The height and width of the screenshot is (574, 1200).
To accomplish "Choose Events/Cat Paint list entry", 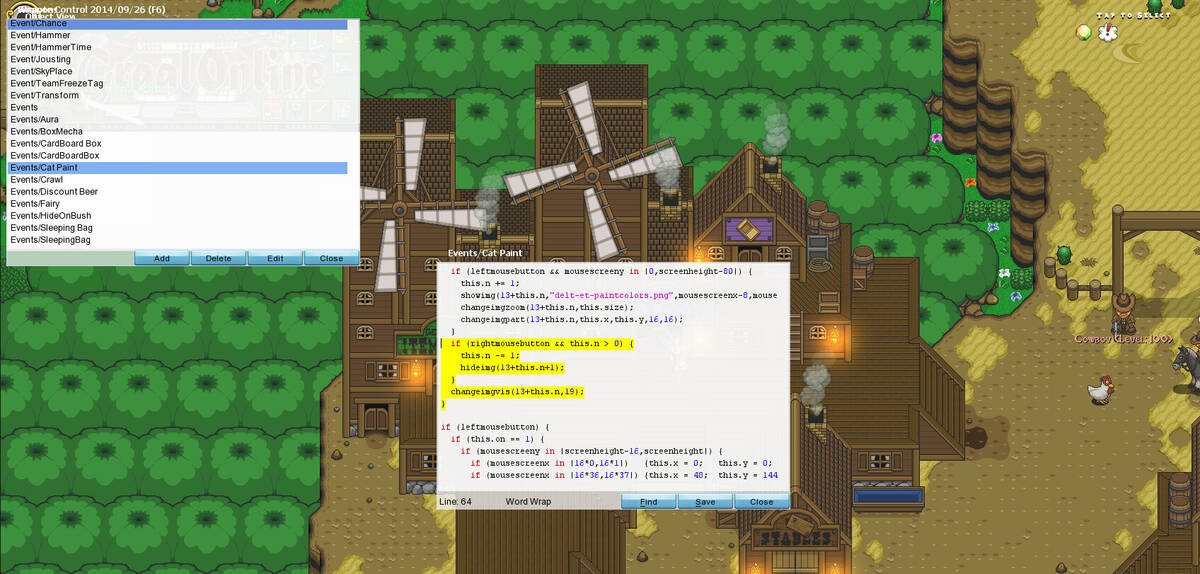I will 178,167.
